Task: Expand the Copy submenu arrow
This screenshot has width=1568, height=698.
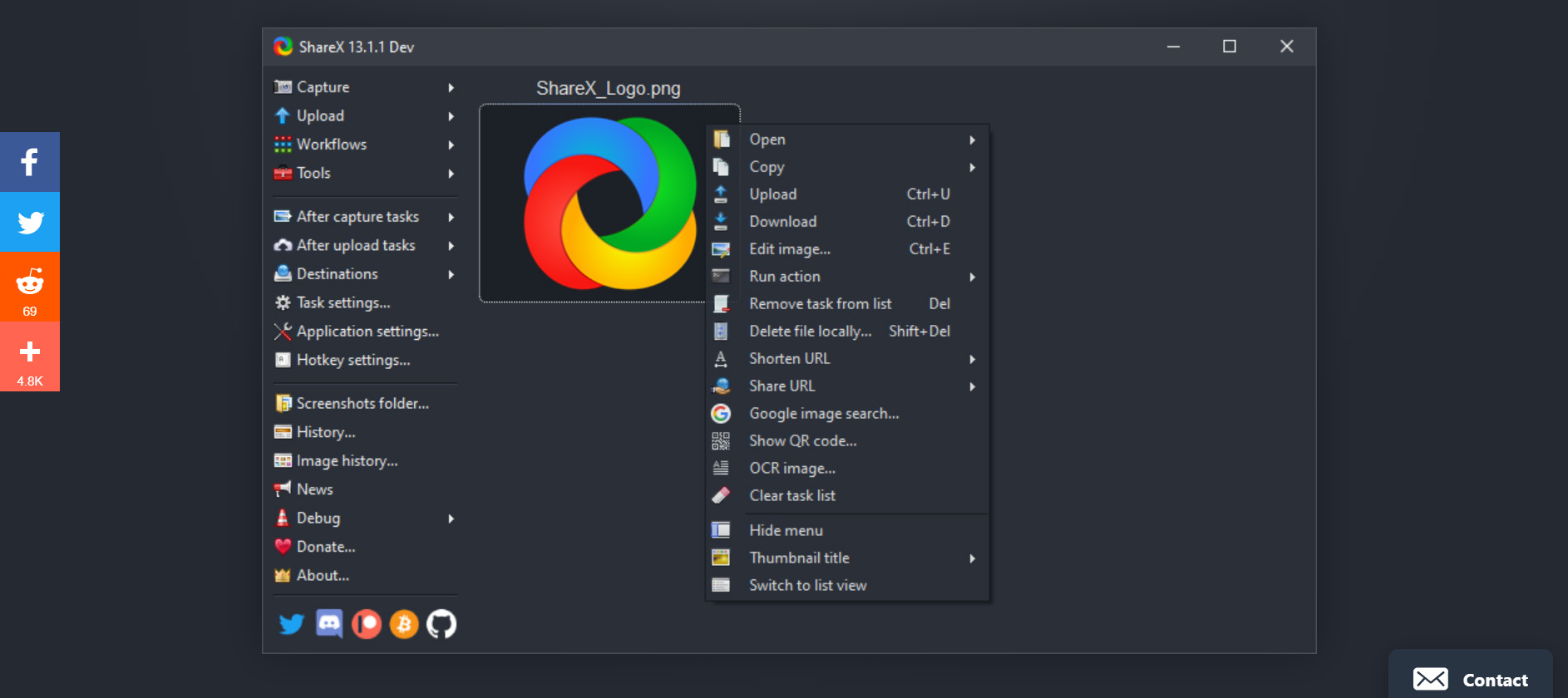Action: click(972, 167)
